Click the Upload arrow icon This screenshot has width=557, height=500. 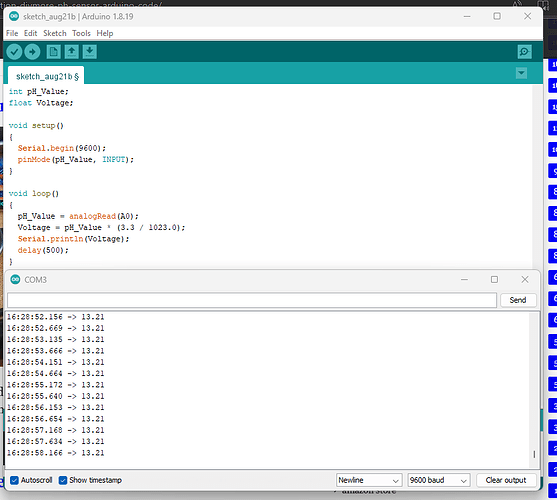click(x=32, y=52)
